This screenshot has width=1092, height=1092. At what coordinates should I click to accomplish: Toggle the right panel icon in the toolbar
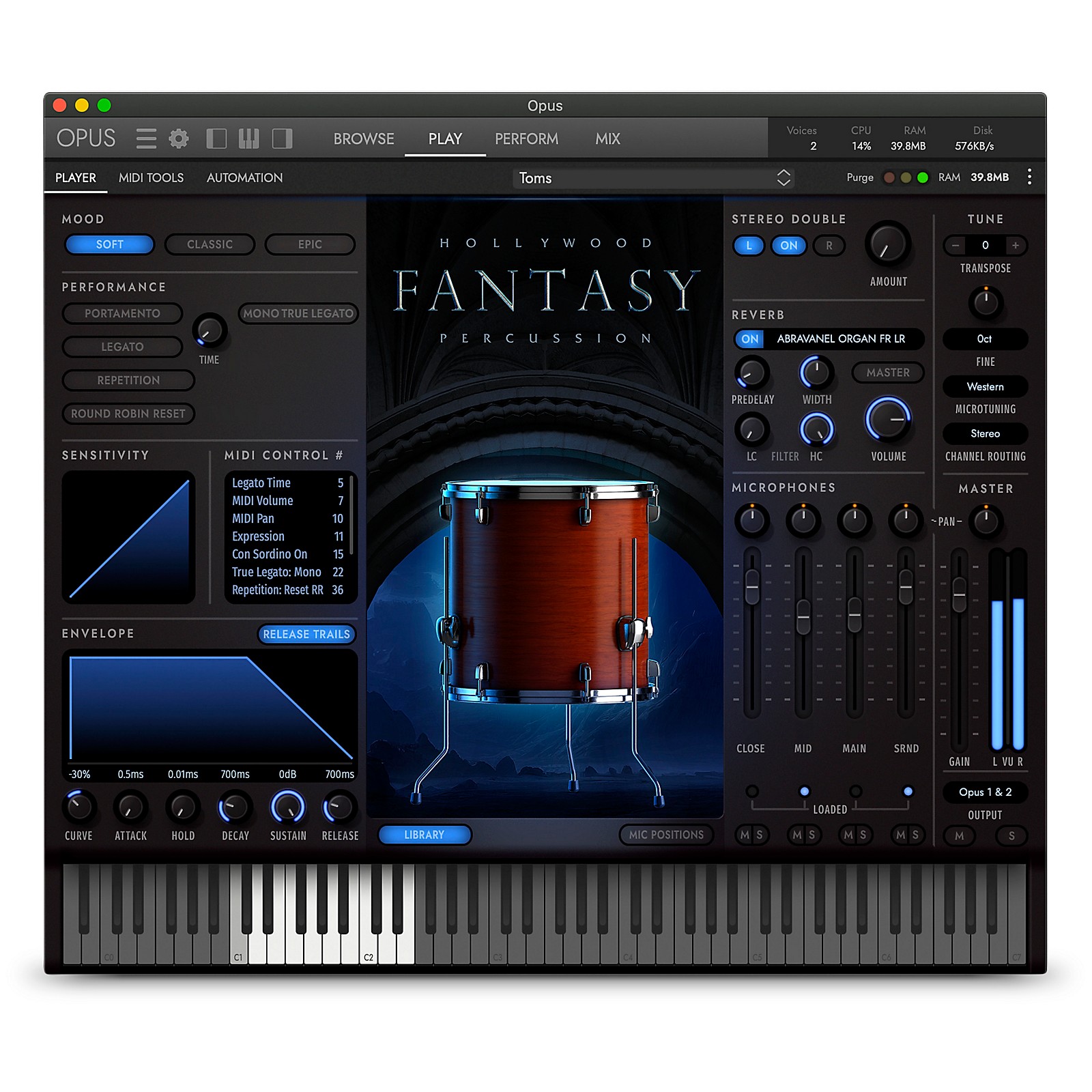click(280, 139)
